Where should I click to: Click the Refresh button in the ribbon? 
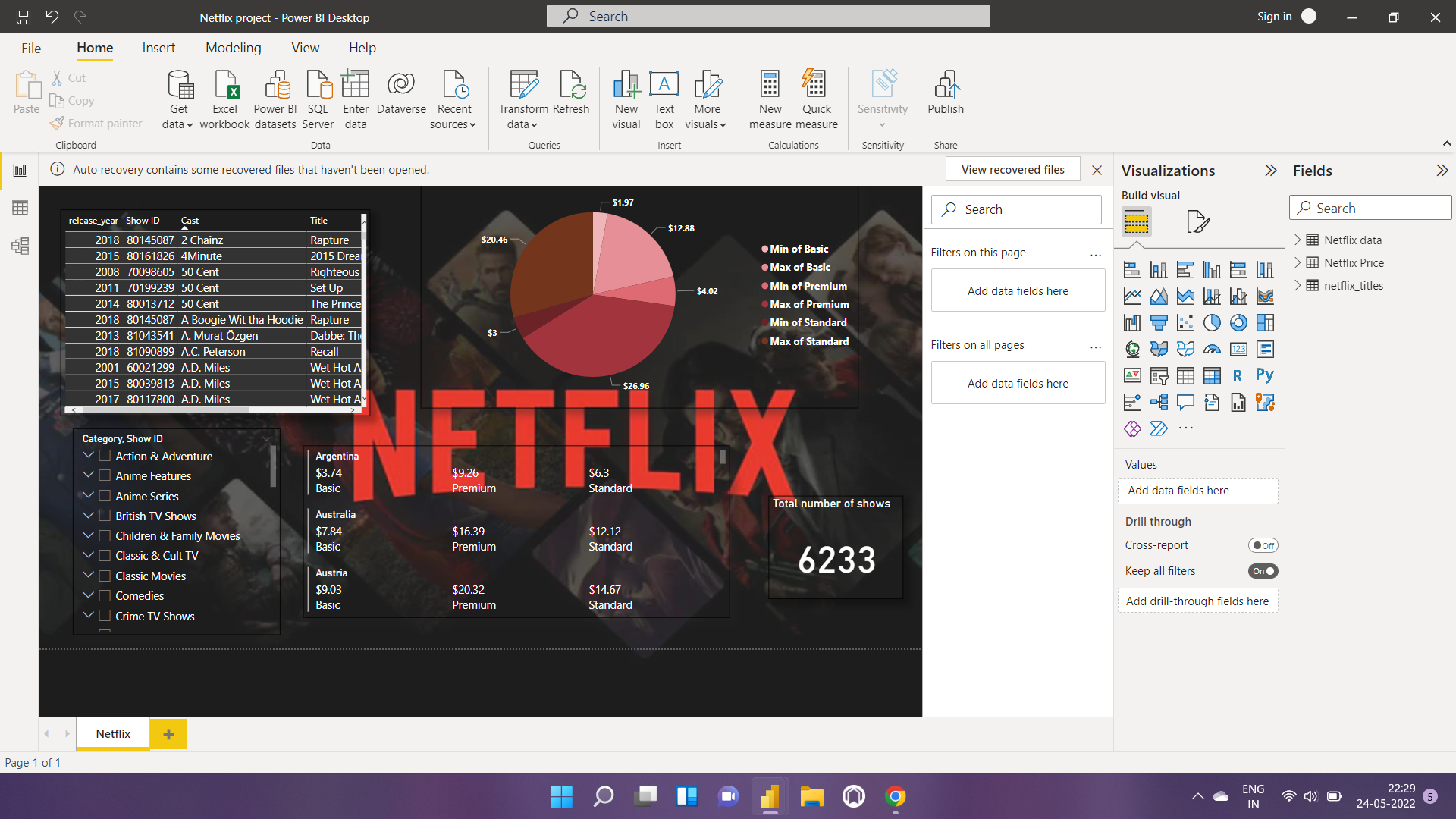click(571, 95)
